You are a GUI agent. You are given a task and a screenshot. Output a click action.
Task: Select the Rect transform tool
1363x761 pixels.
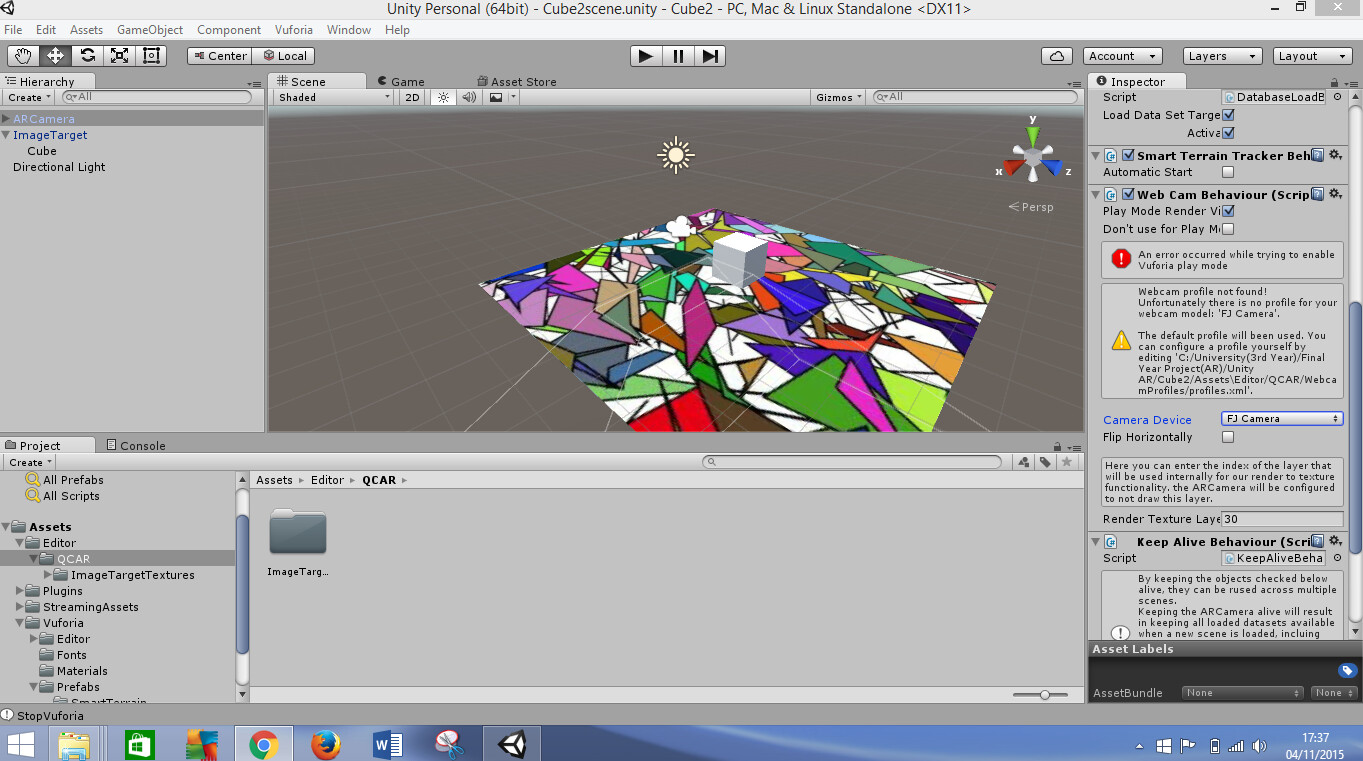point(151,56)
